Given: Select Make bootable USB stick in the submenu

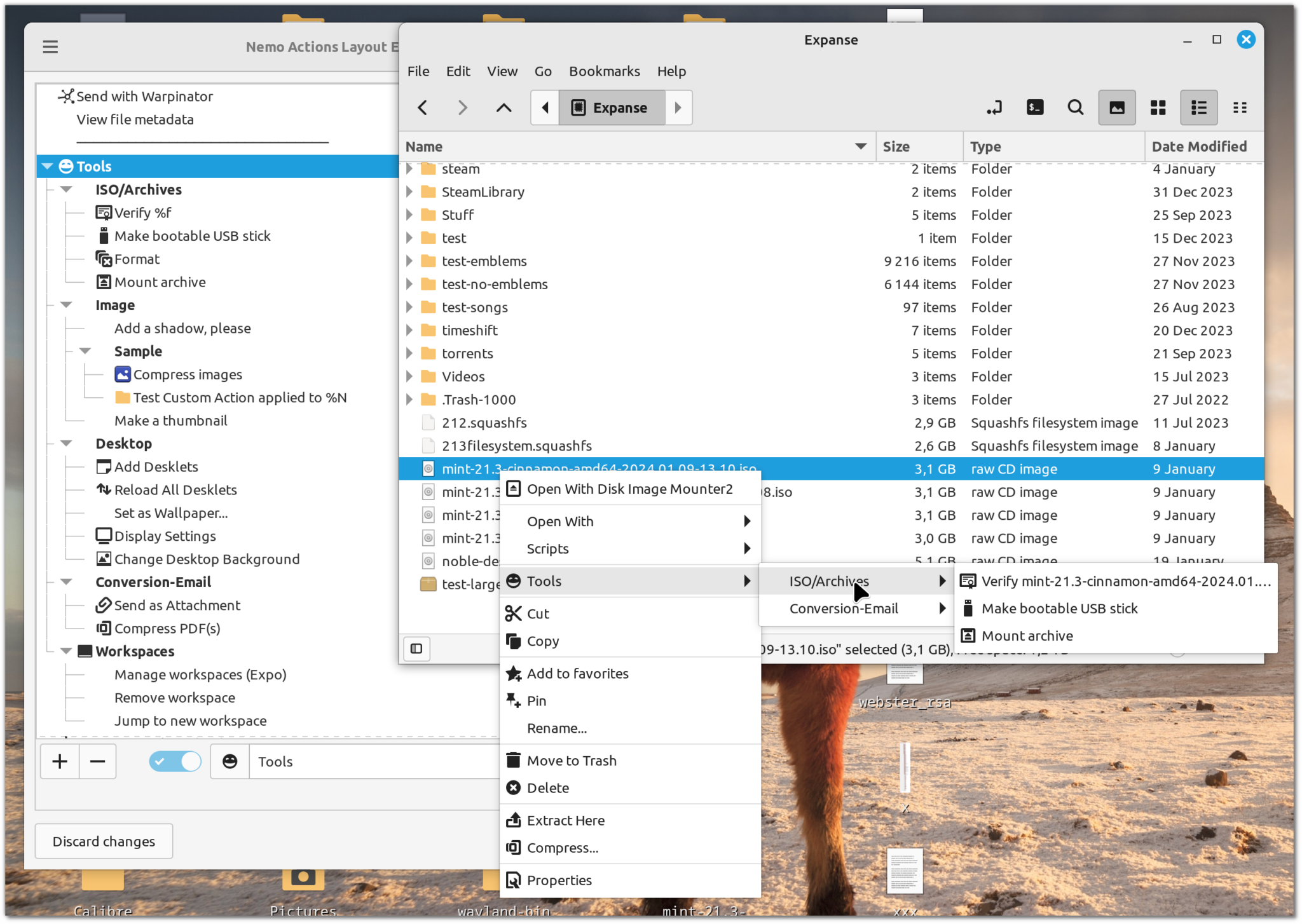Looking at the screenshot, I should pos(1060,608).
